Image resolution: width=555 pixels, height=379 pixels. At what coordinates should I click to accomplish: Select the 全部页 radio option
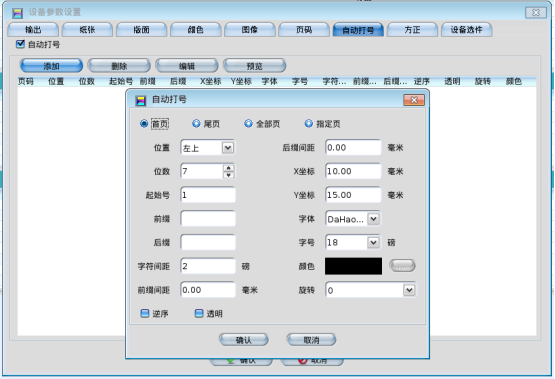pos(248,124)
